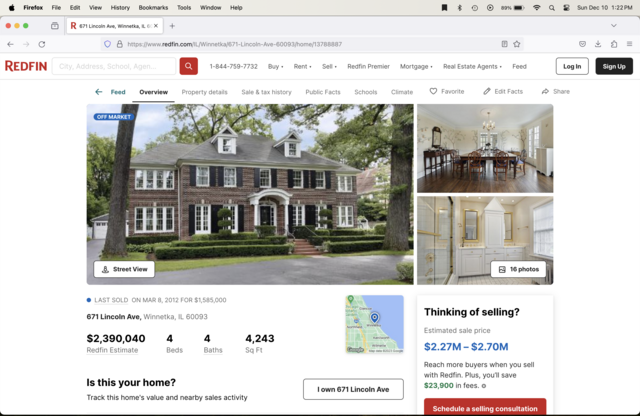
Task: Click the back arrow beside Feed
Action: coord(98,92)
